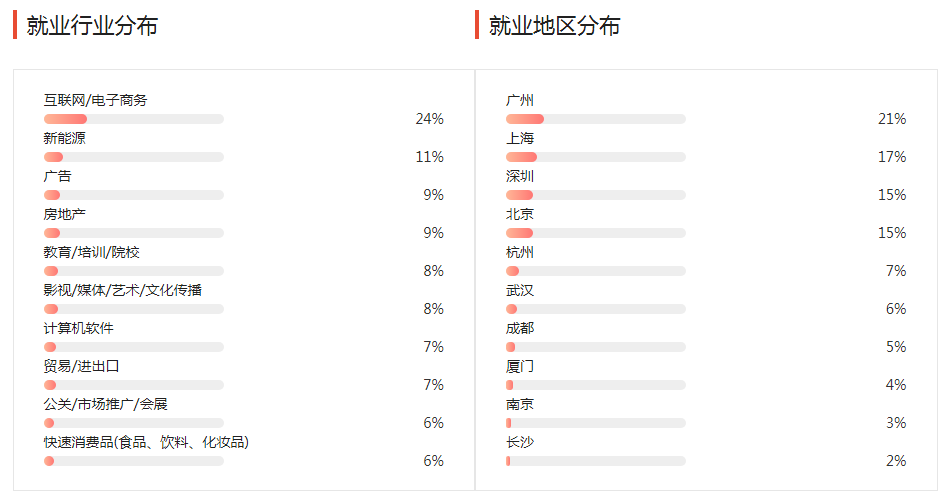Click the 15% value beside 北京

point(892,233)
